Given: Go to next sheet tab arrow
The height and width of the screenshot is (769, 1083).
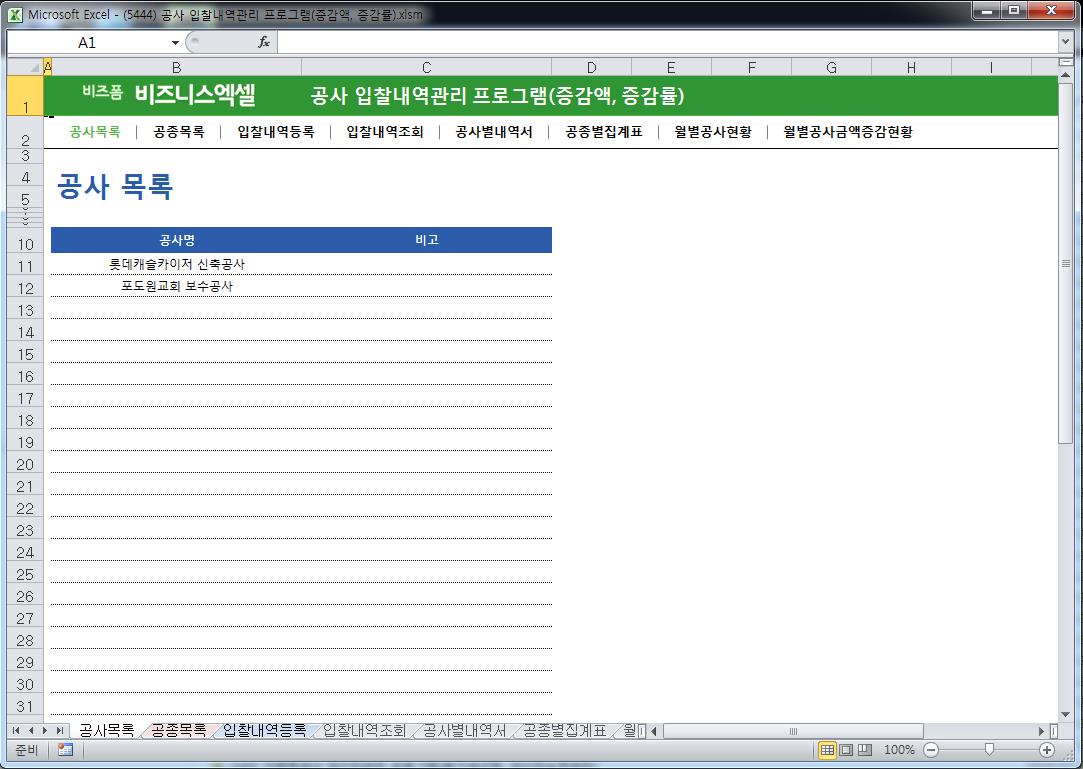Looking at the screenshot, I should click(x=45, y=730).
